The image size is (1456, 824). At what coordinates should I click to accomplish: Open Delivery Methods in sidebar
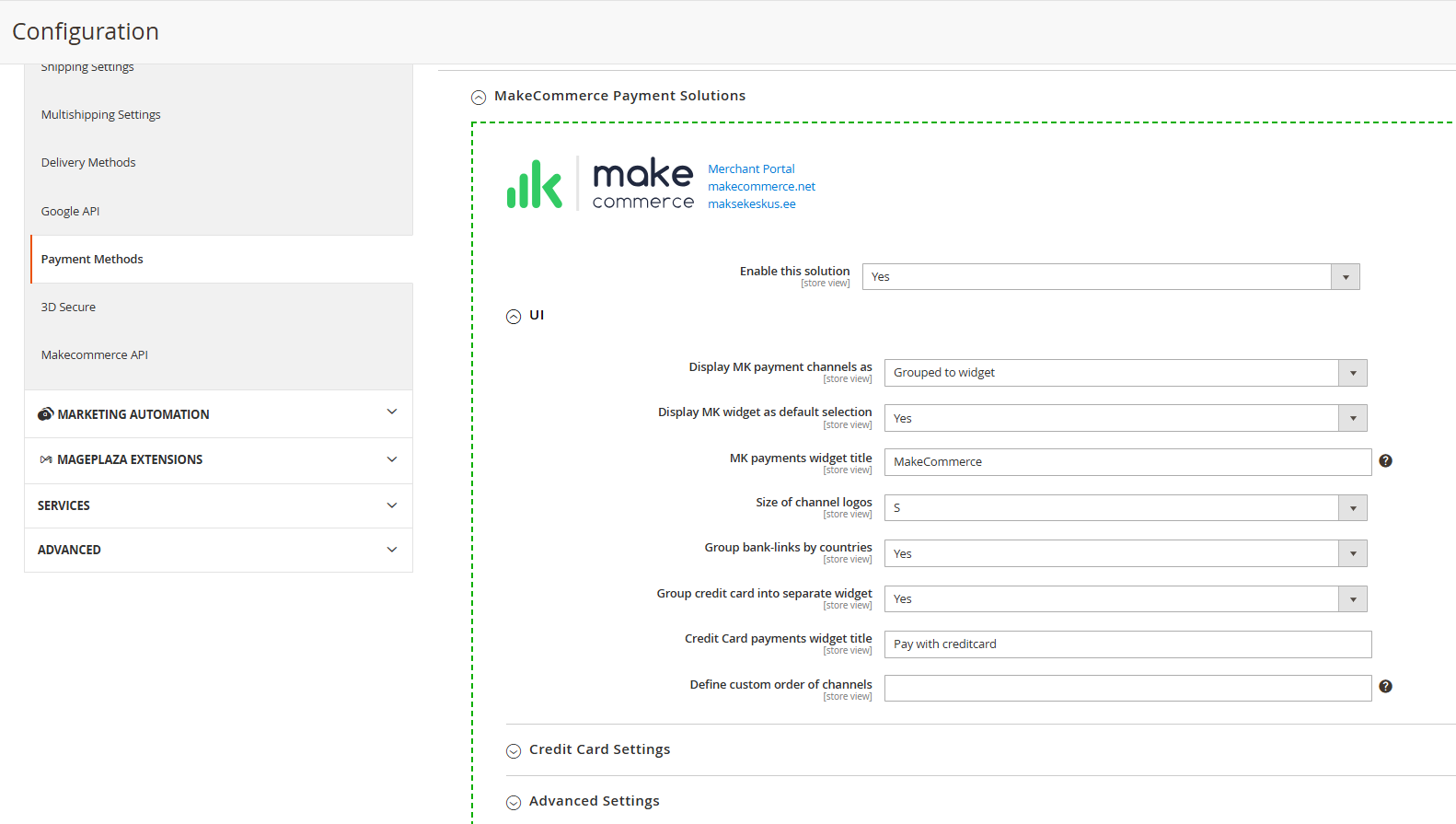pyautogui.click(x=88, y=163)
